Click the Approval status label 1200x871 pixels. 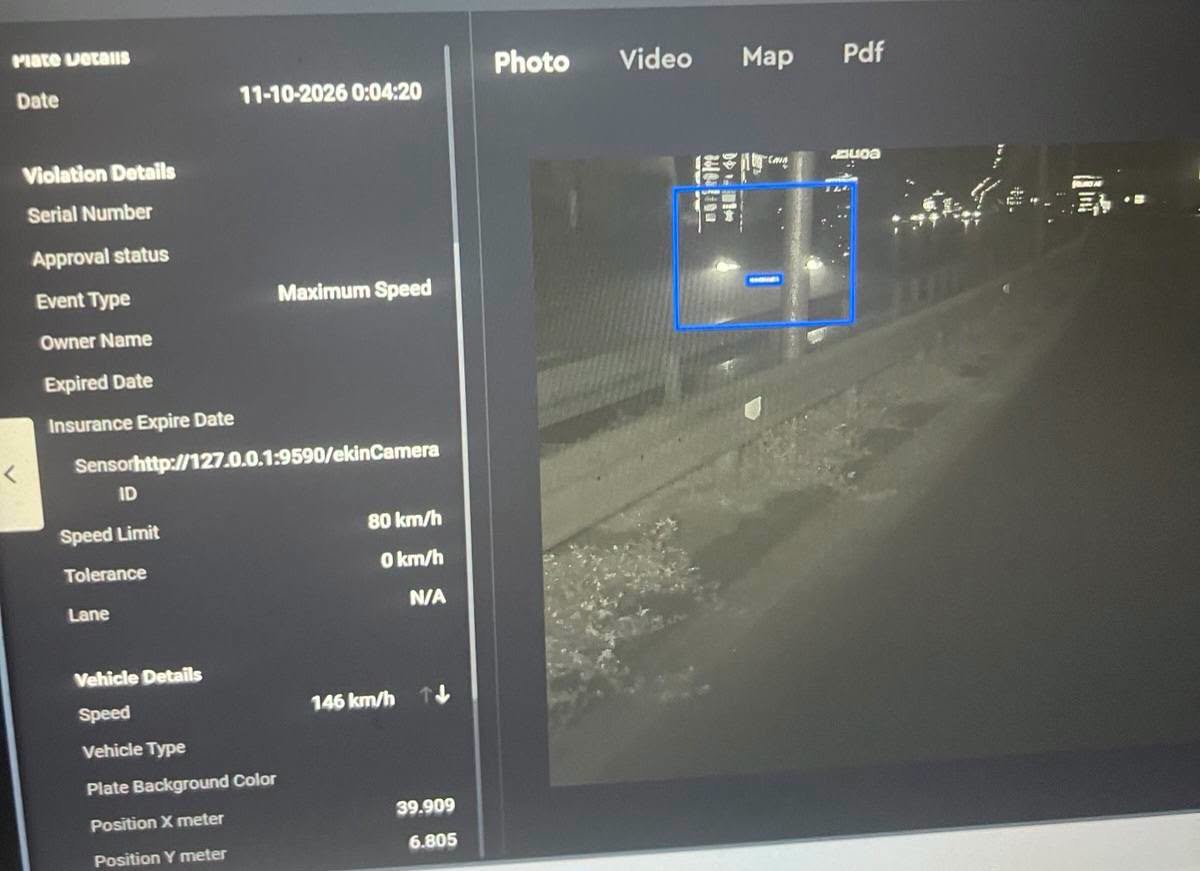coord(100,257)
